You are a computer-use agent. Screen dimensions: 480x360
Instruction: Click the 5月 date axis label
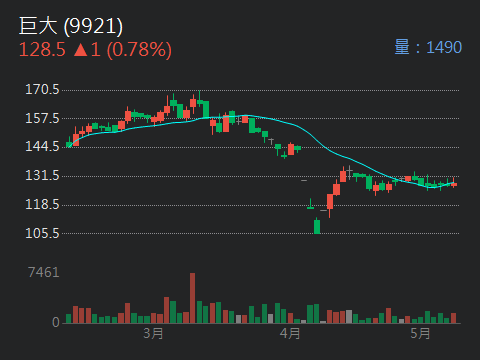pos(420,333)
